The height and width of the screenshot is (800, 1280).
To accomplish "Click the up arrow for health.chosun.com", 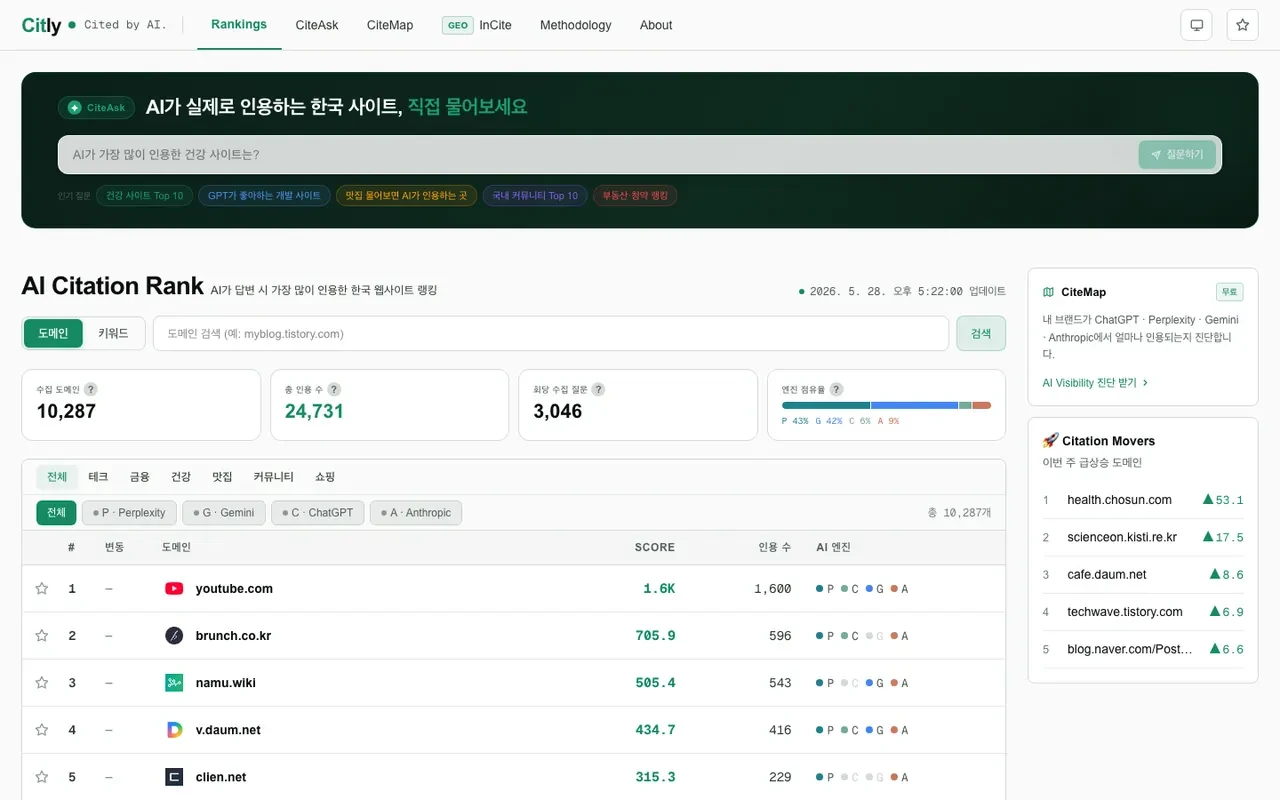I will 1208,499.
